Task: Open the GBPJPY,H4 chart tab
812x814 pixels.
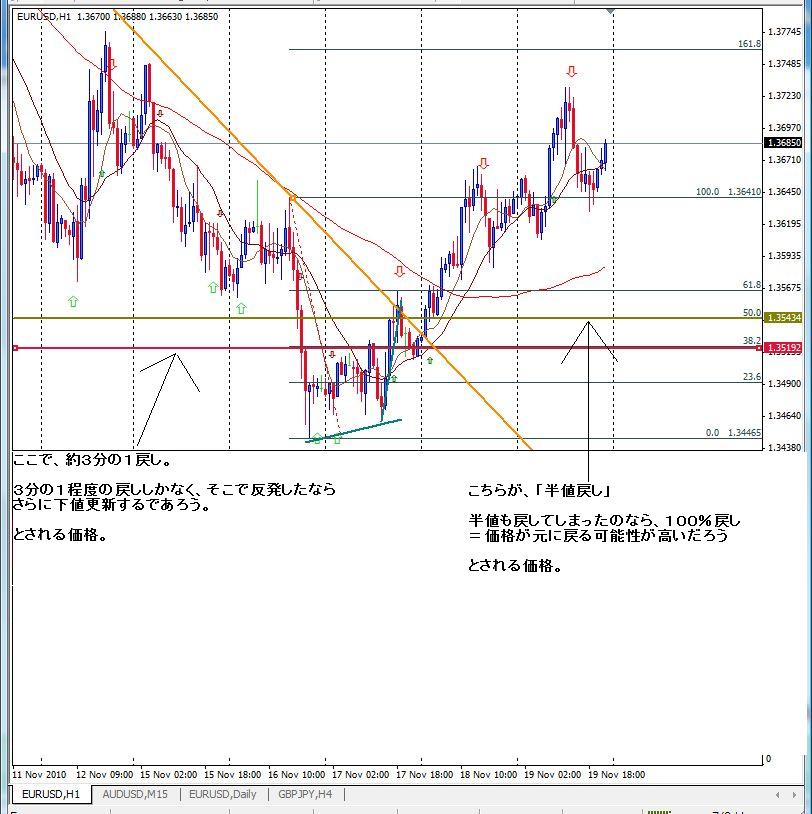Action: (x=305, y=794)
